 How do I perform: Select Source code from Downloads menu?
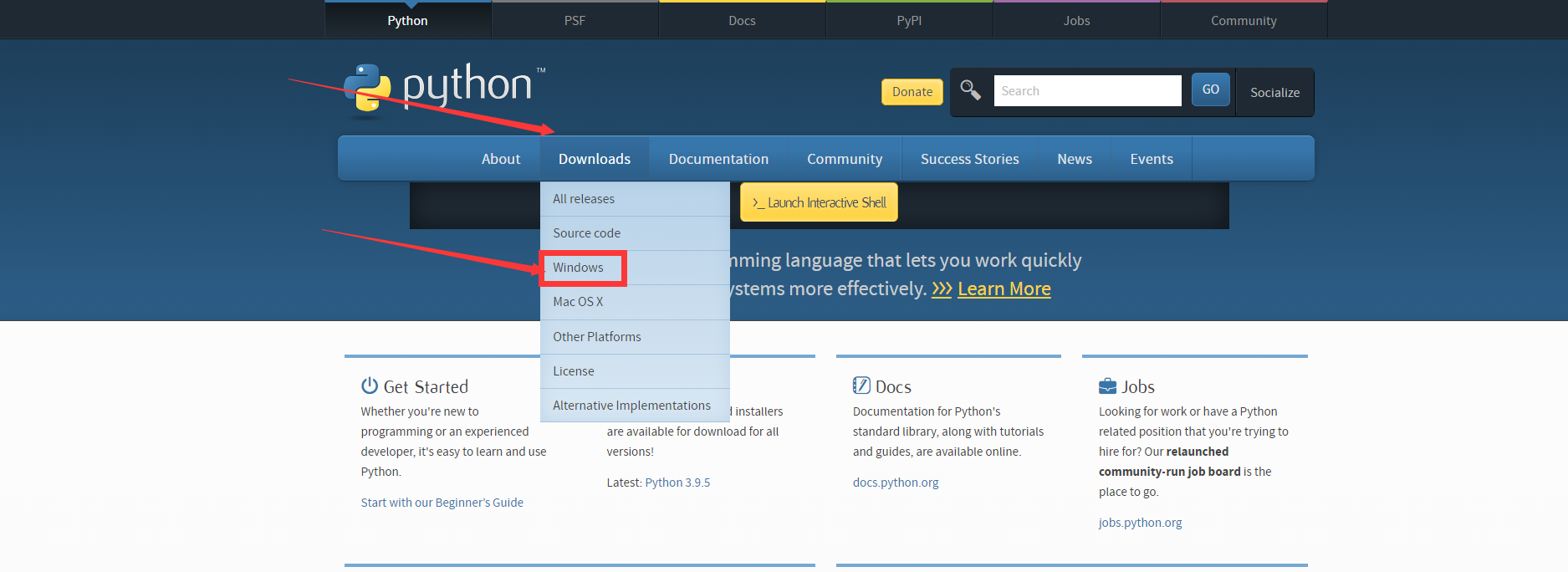[635, 233]
